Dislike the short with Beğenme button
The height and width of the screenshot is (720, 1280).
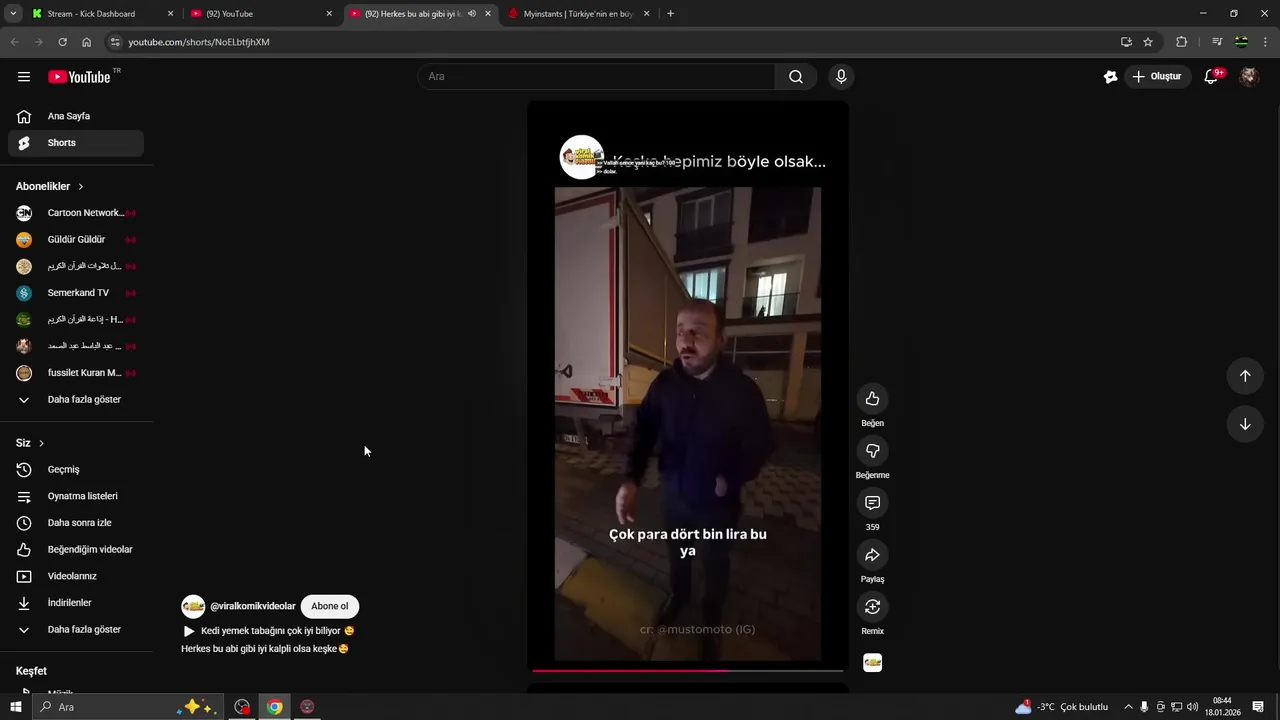pos(872,451)
